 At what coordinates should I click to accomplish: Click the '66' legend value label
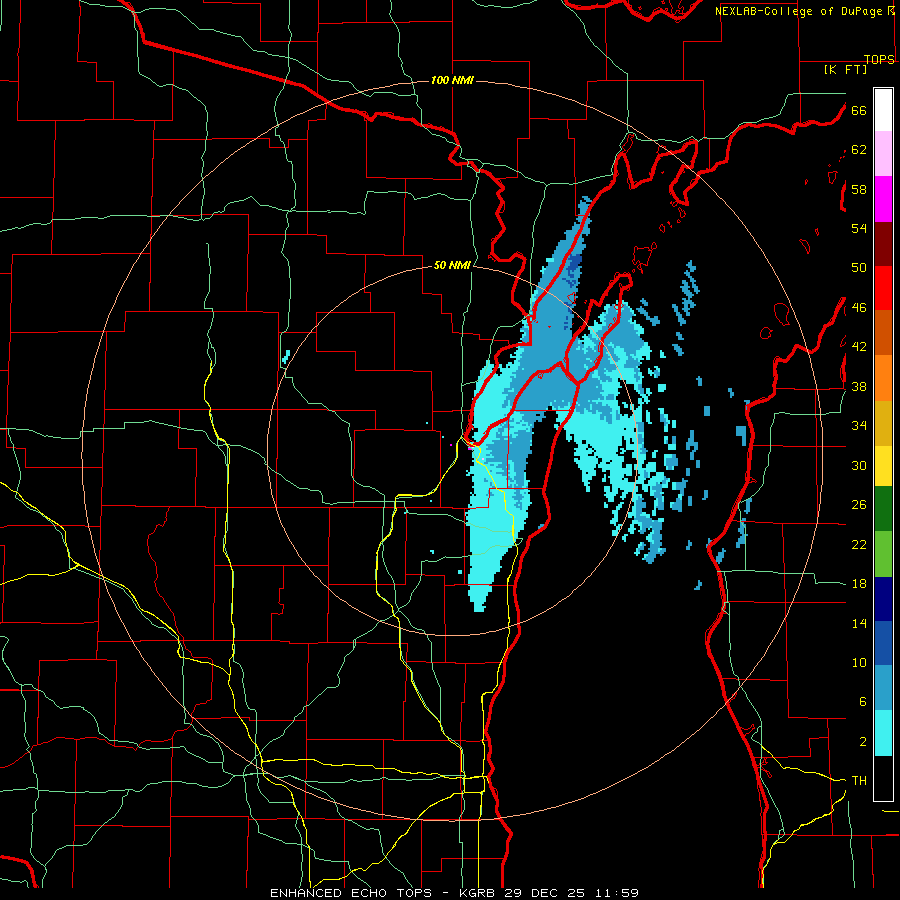click(859, 110)
